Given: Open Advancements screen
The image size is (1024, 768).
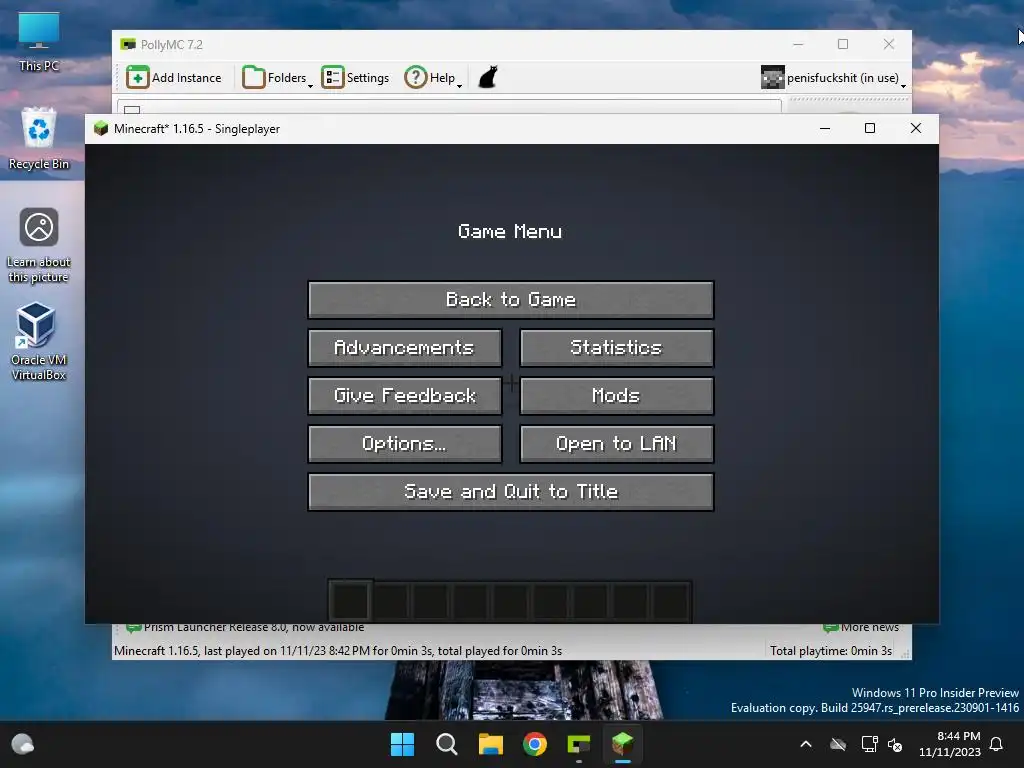Looking at the screenshot, I should click(405, 347).
